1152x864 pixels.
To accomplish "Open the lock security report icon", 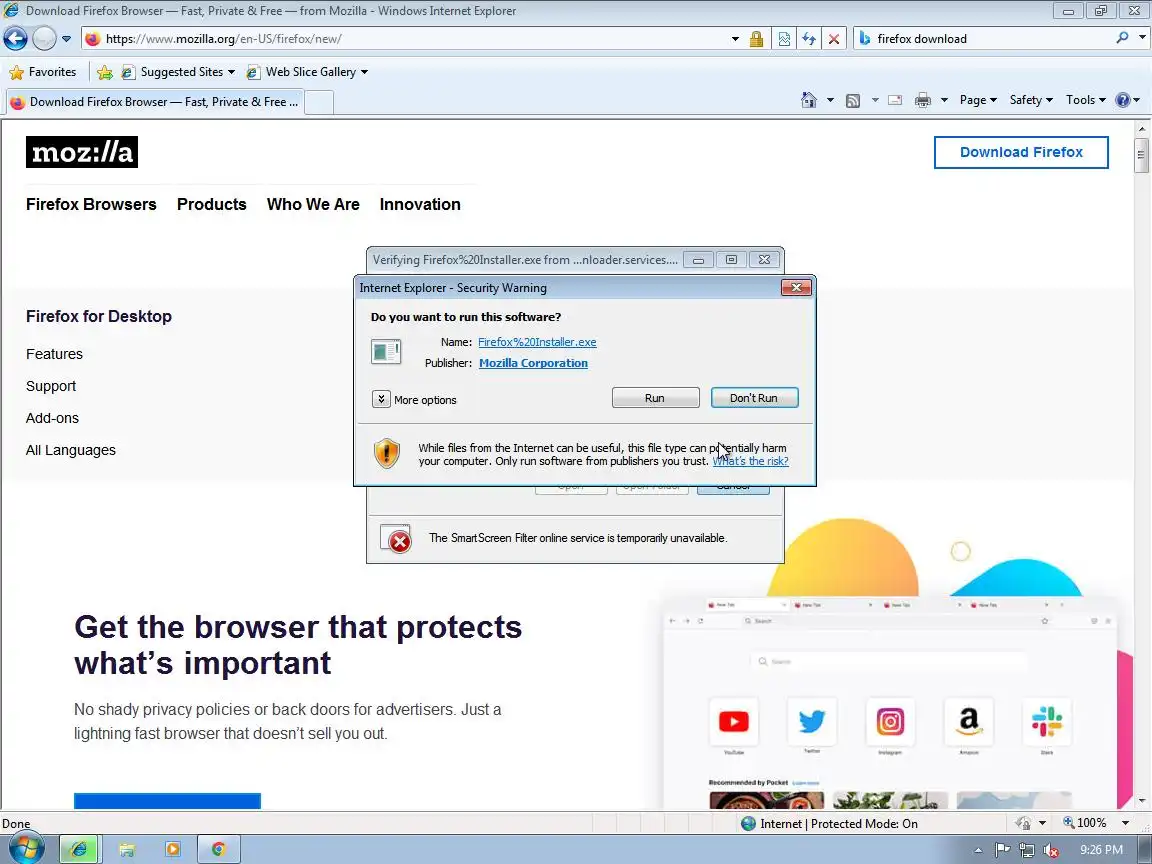I will (756, 39).
